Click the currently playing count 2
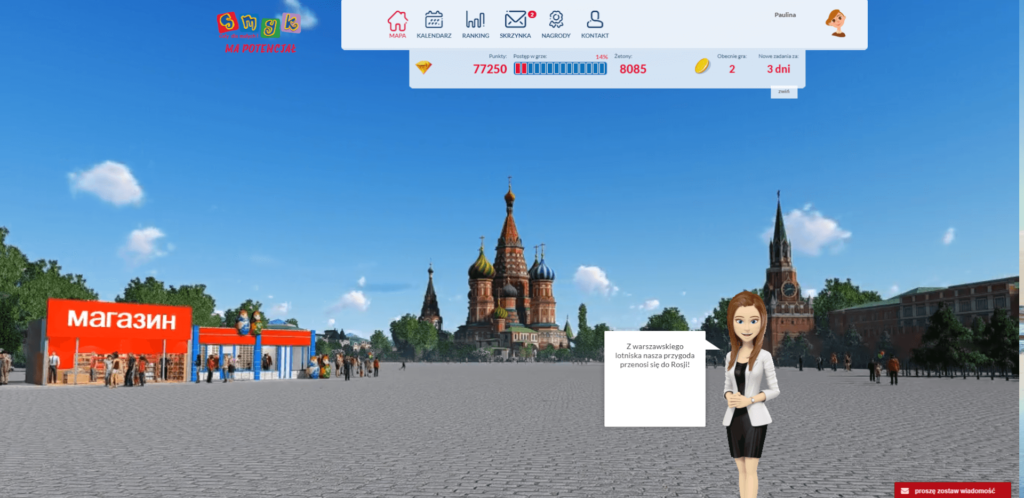Image resolution: width=1024 pixels, height=498 pixels. pyautogui.click(x=732, y=69)
